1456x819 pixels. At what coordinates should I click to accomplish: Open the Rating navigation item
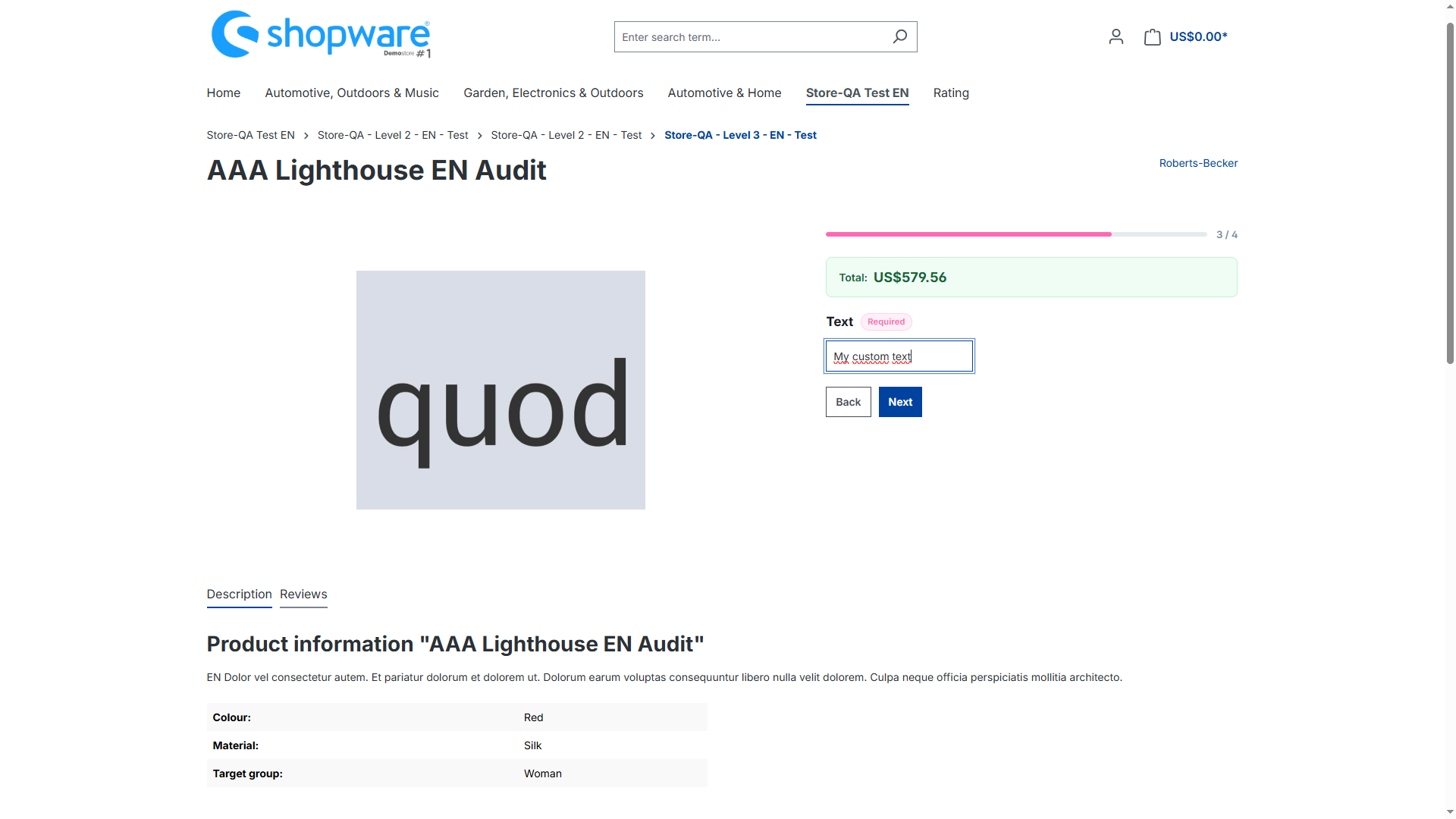click(x=951, y=93)
